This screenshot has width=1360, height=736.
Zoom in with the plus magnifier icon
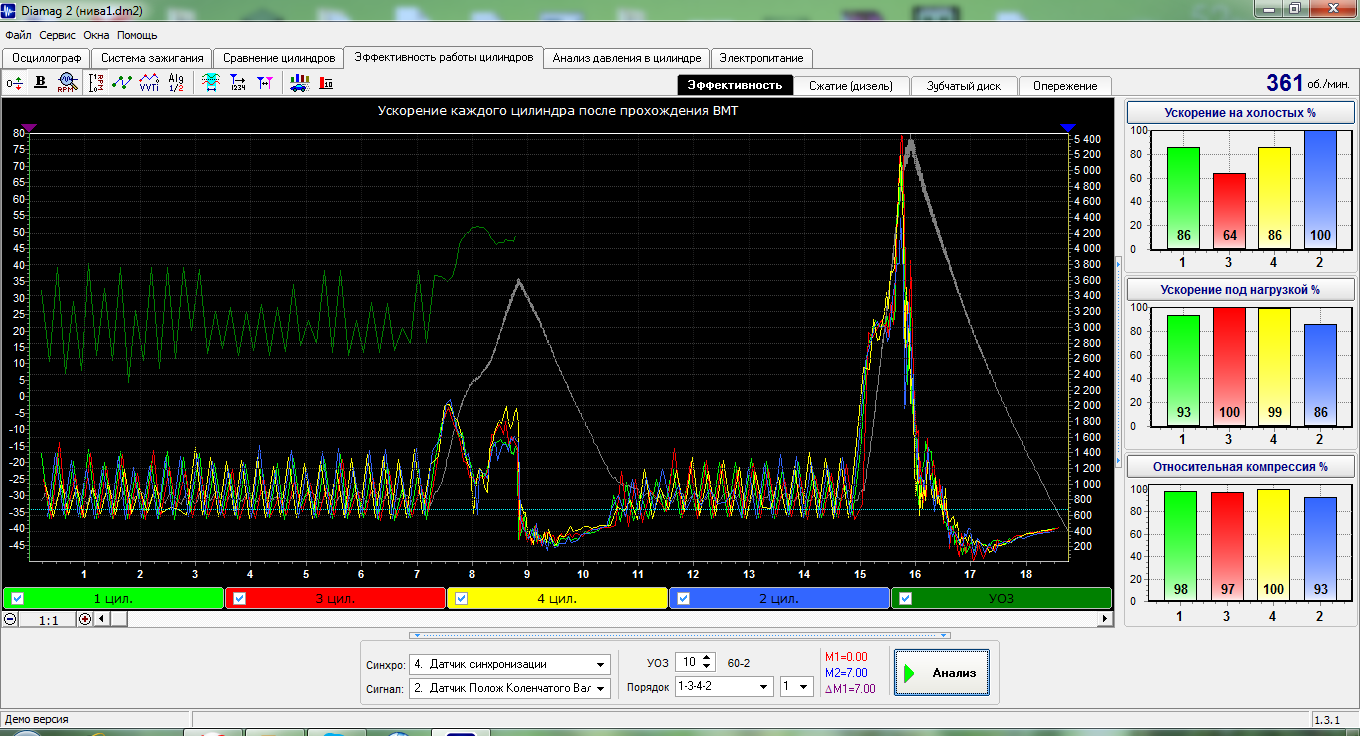pyautogui.click(x=85, y=619)
